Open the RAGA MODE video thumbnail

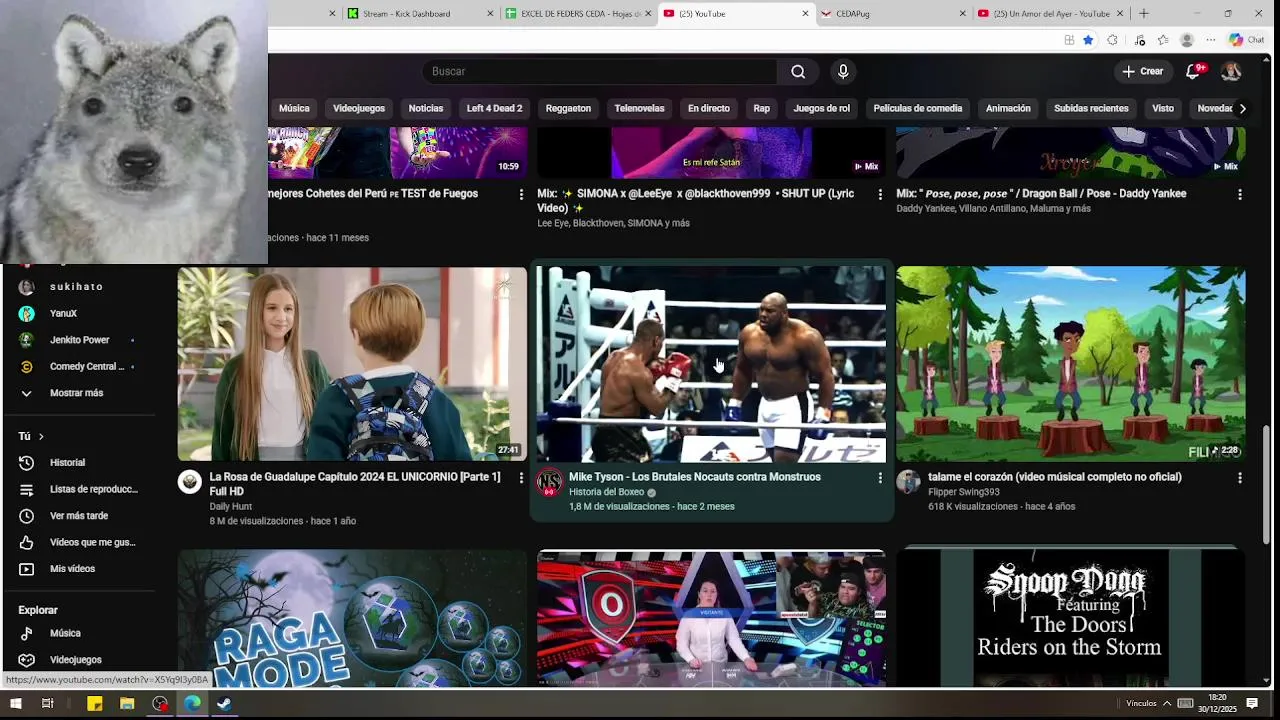click(352, 618)
